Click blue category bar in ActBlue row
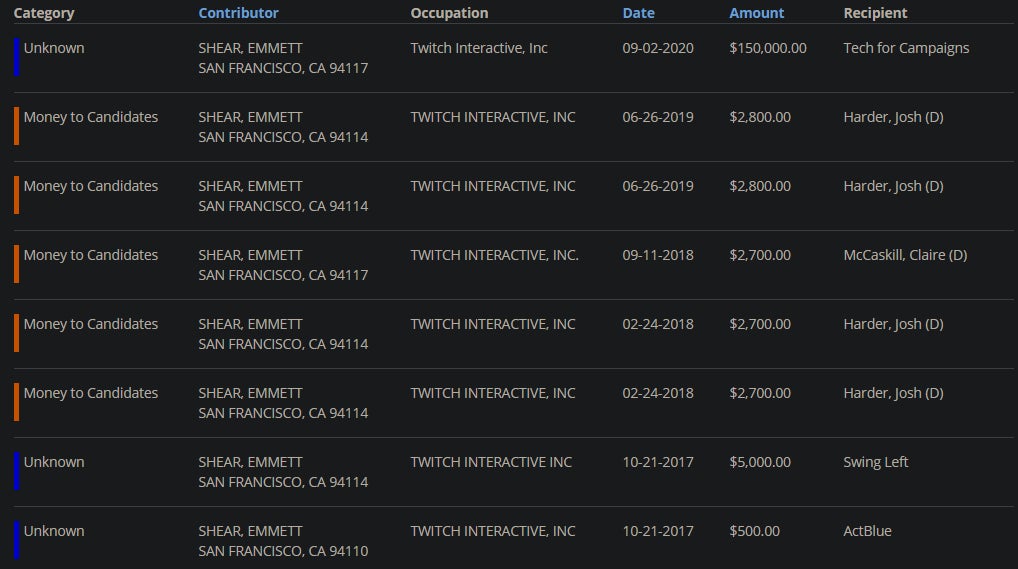 point(16,540)
